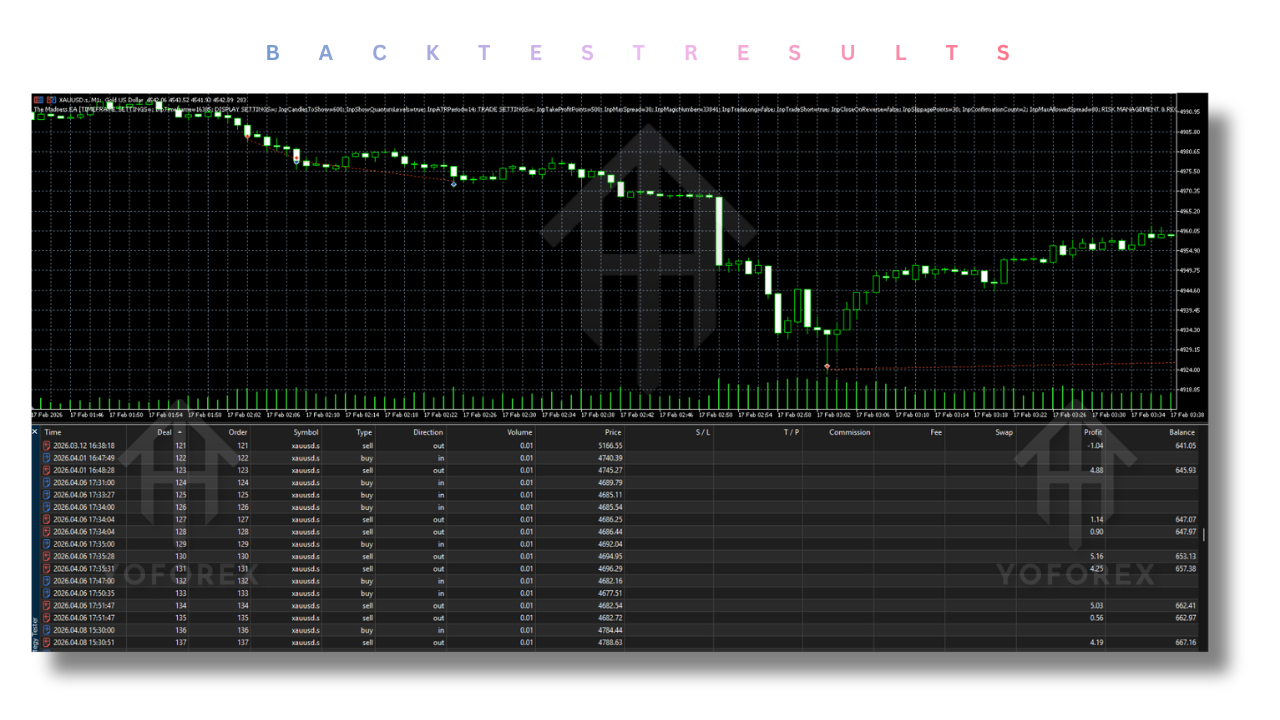Click the blue buy deal icon for deal 136

[46, 630]
